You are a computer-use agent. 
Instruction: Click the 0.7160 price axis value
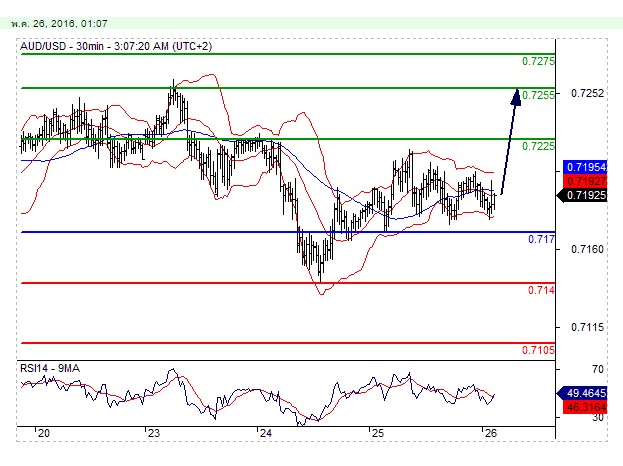coord(587,249)
